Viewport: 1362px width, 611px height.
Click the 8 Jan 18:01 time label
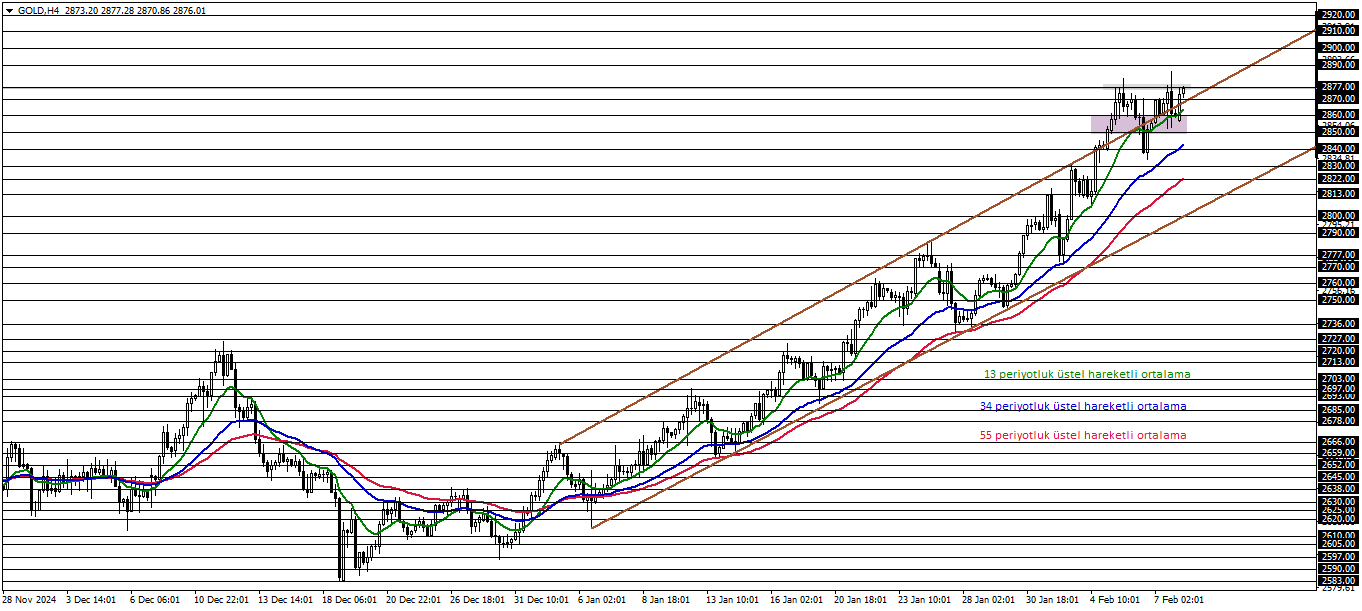(667, 600)
